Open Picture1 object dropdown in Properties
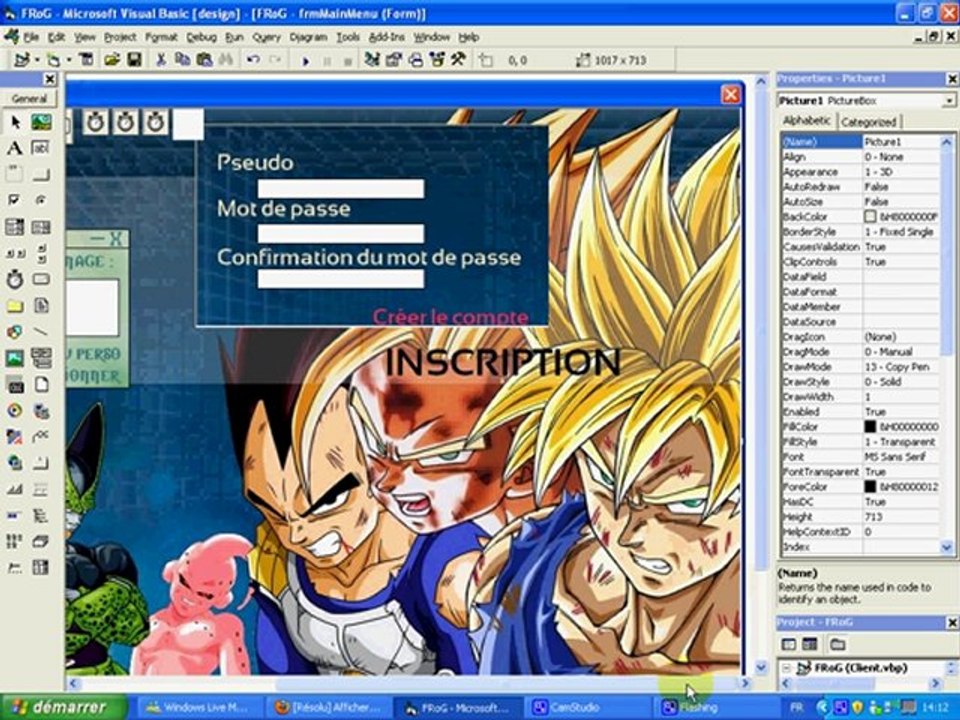Viewport: 960px width, 720px height. pos(948,100)
